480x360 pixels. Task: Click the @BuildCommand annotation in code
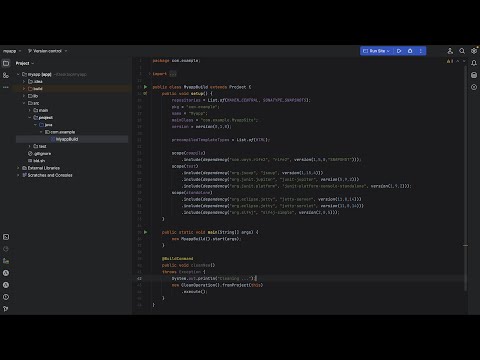click(x=177, y=259)
